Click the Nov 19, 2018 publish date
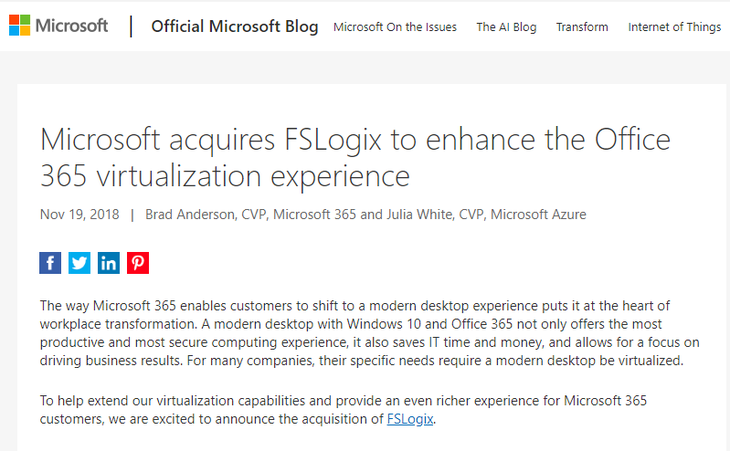730x451 pixels. click(x=80, y=215)
